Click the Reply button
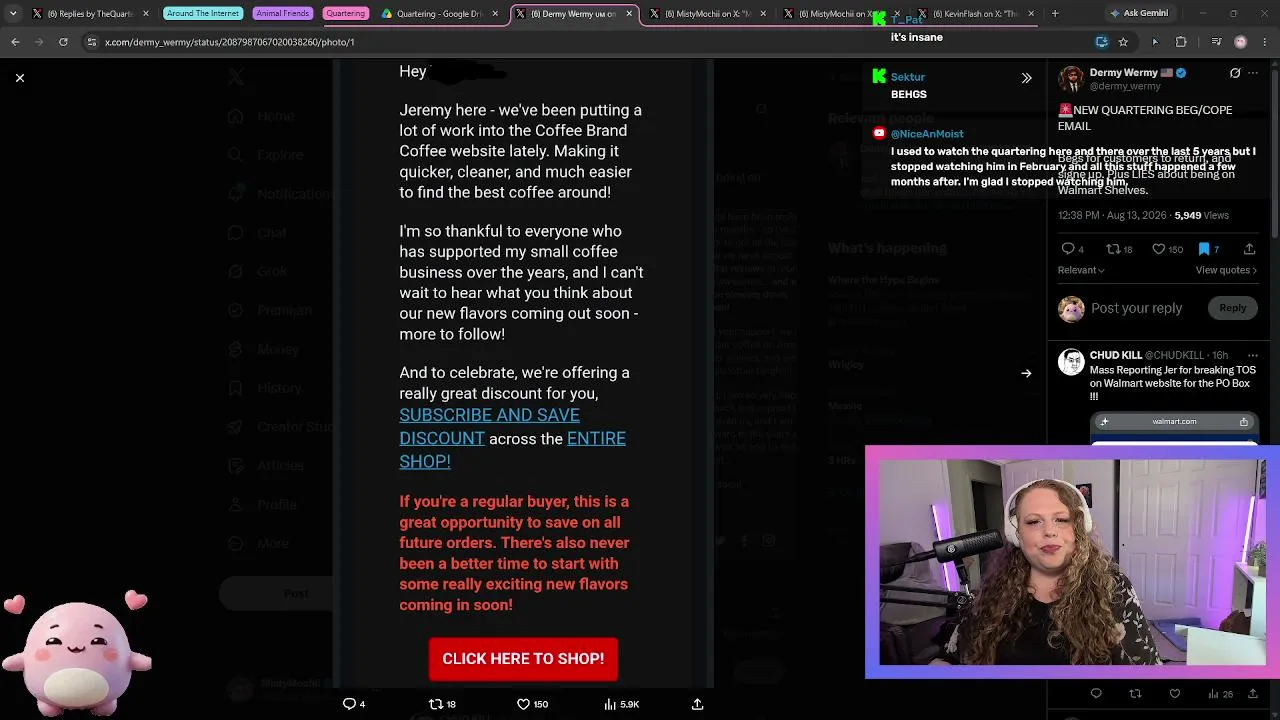This screenshot has height=720, width=1280. 1232,308
